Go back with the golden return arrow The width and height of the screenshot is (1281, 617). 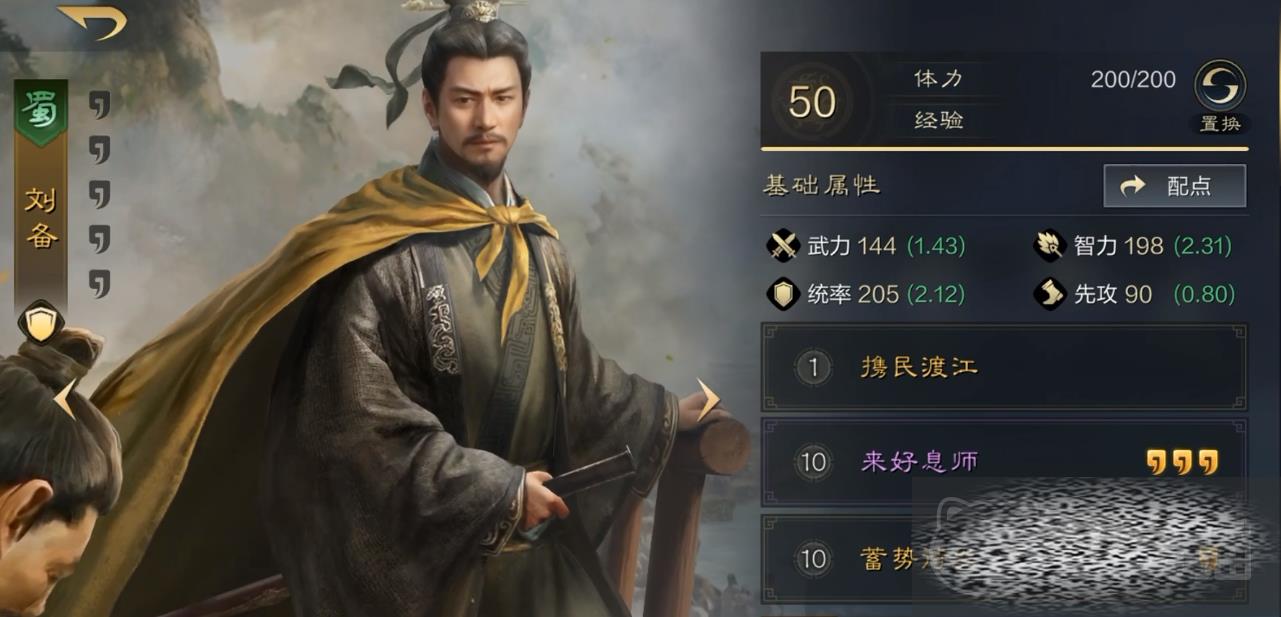pos(92,20)
